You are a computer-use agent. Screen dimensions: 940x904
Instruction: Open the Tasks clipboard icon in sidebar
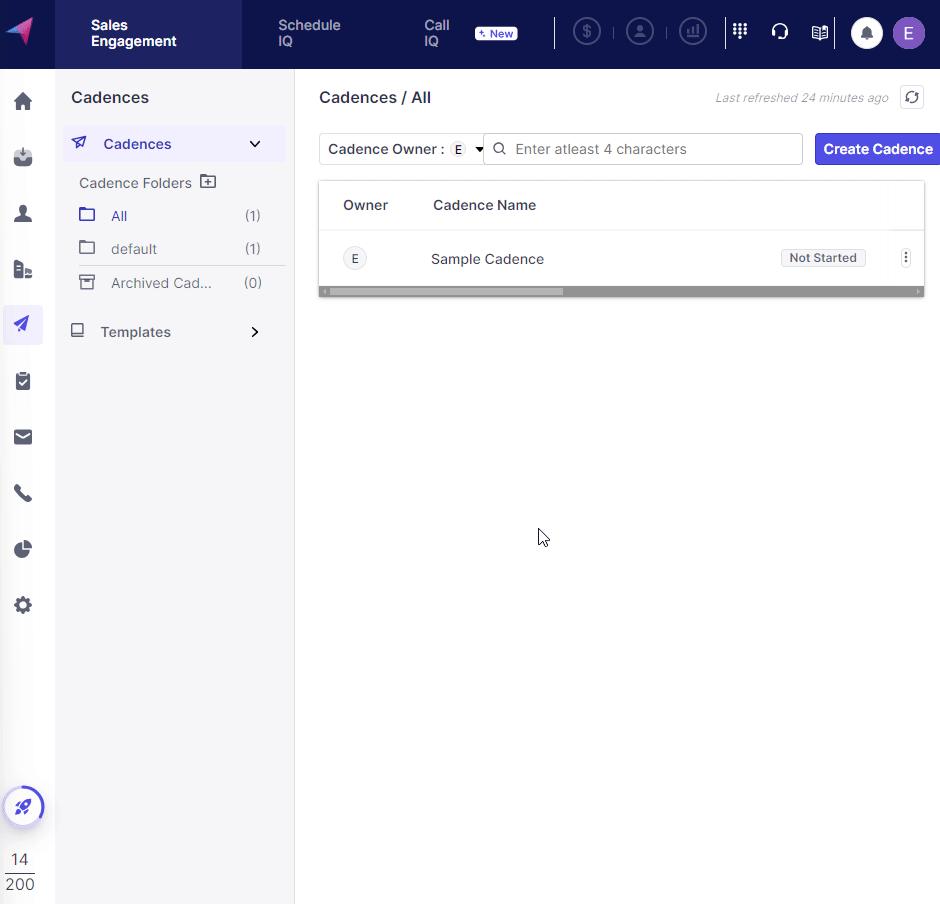23,381
